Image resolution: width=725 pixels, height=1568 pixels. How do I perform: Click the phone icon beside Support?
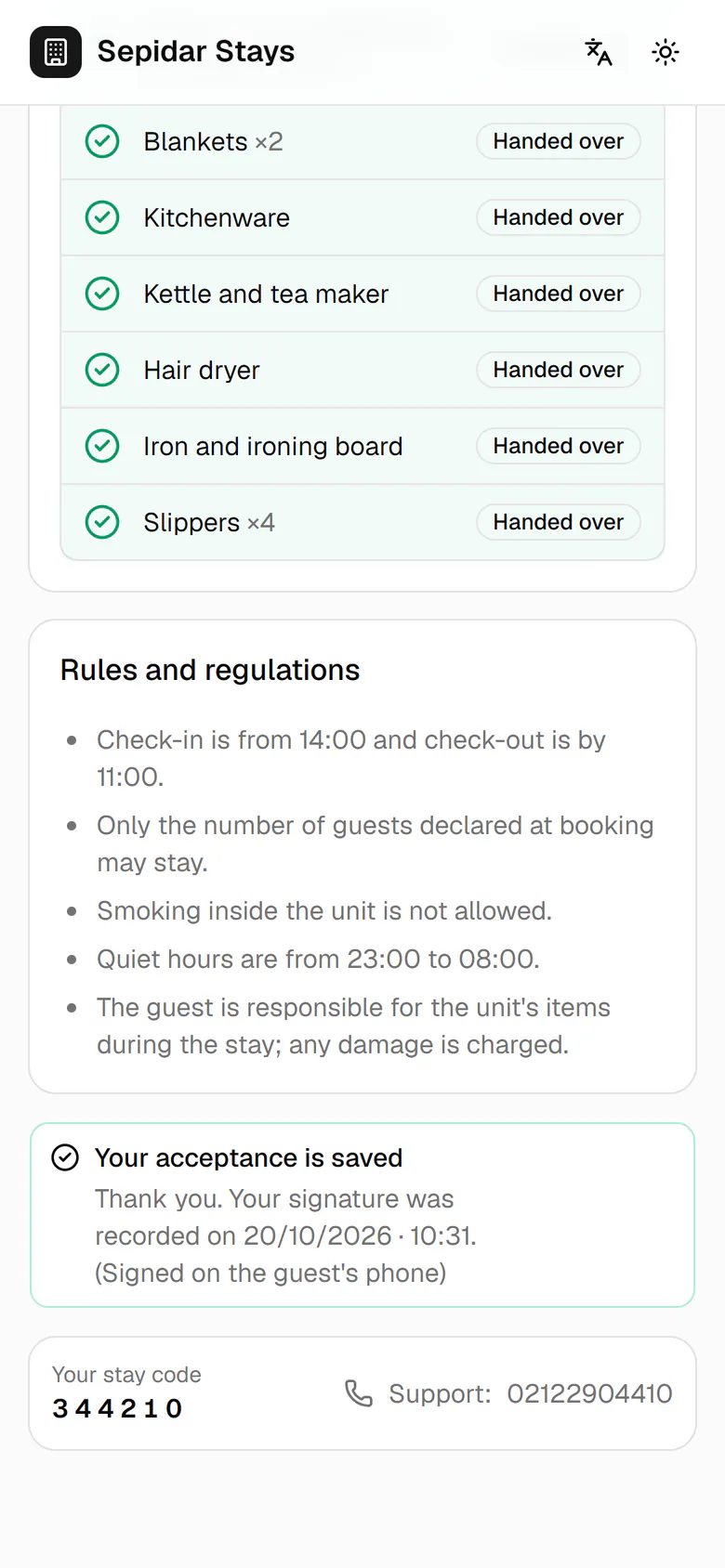(x=359, y=1393)
